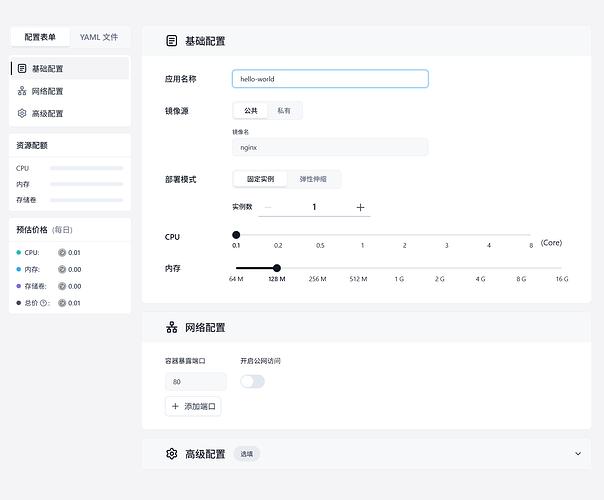Click the 基础配置 icon in sidebar
Viewport: 604px width, 500px height.
click(22, 69)
